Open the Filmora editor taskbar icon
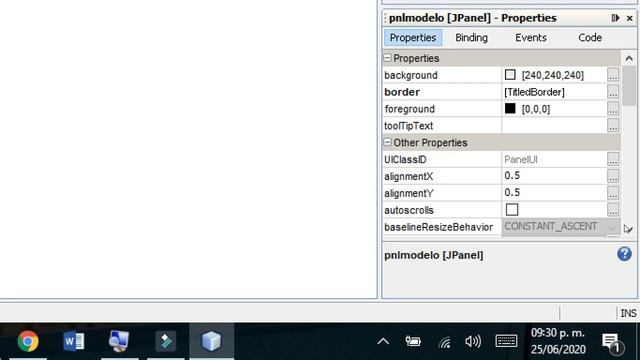The height and width of the screenshot is (360, 640). (165, 341)
